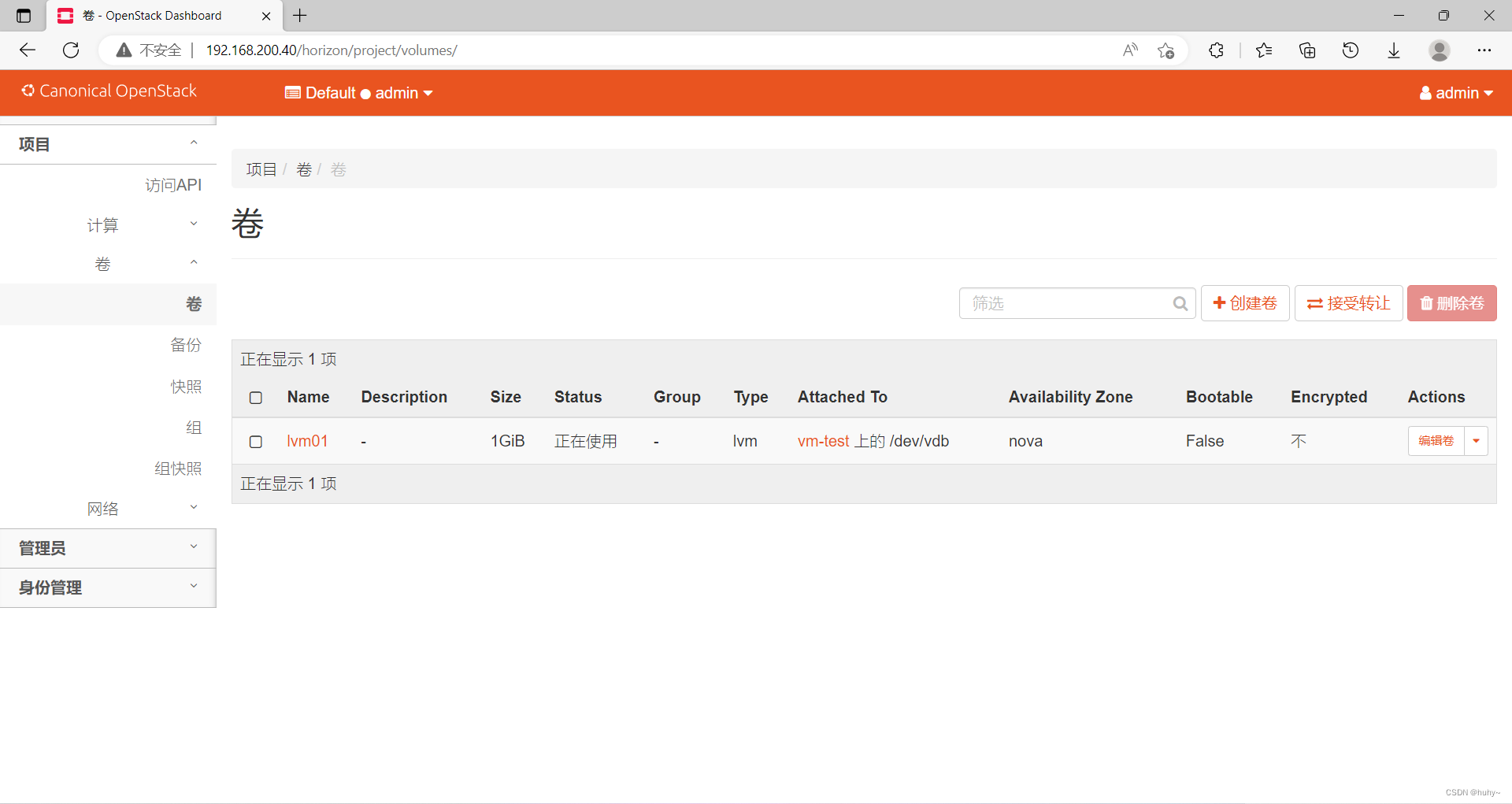Click the Canonical OpenStack logo
This screenshot has width=1512, height=804.
109,91
